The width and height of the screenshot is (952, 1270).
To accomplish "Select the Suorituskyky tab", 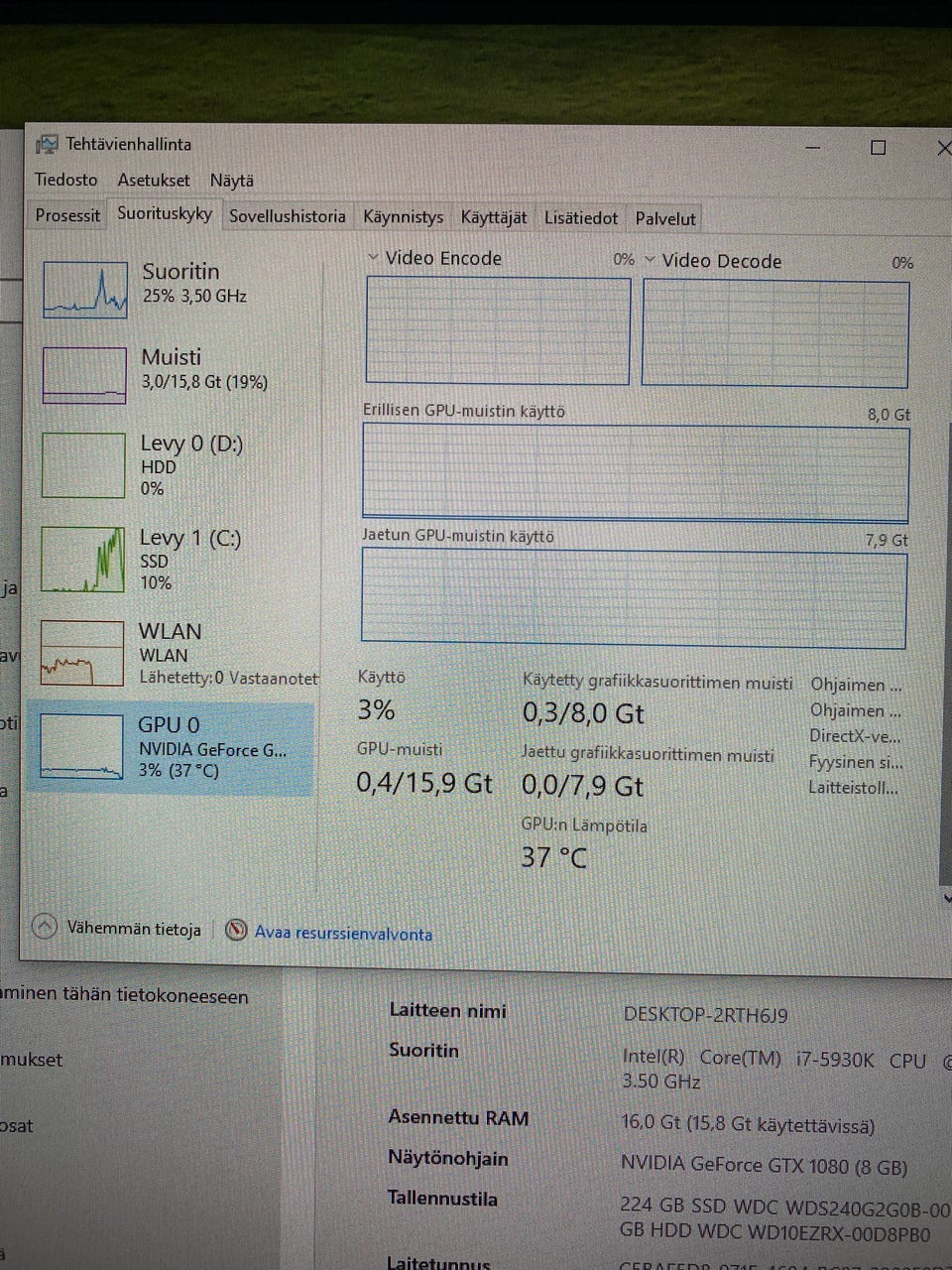I will click(165, 213).
